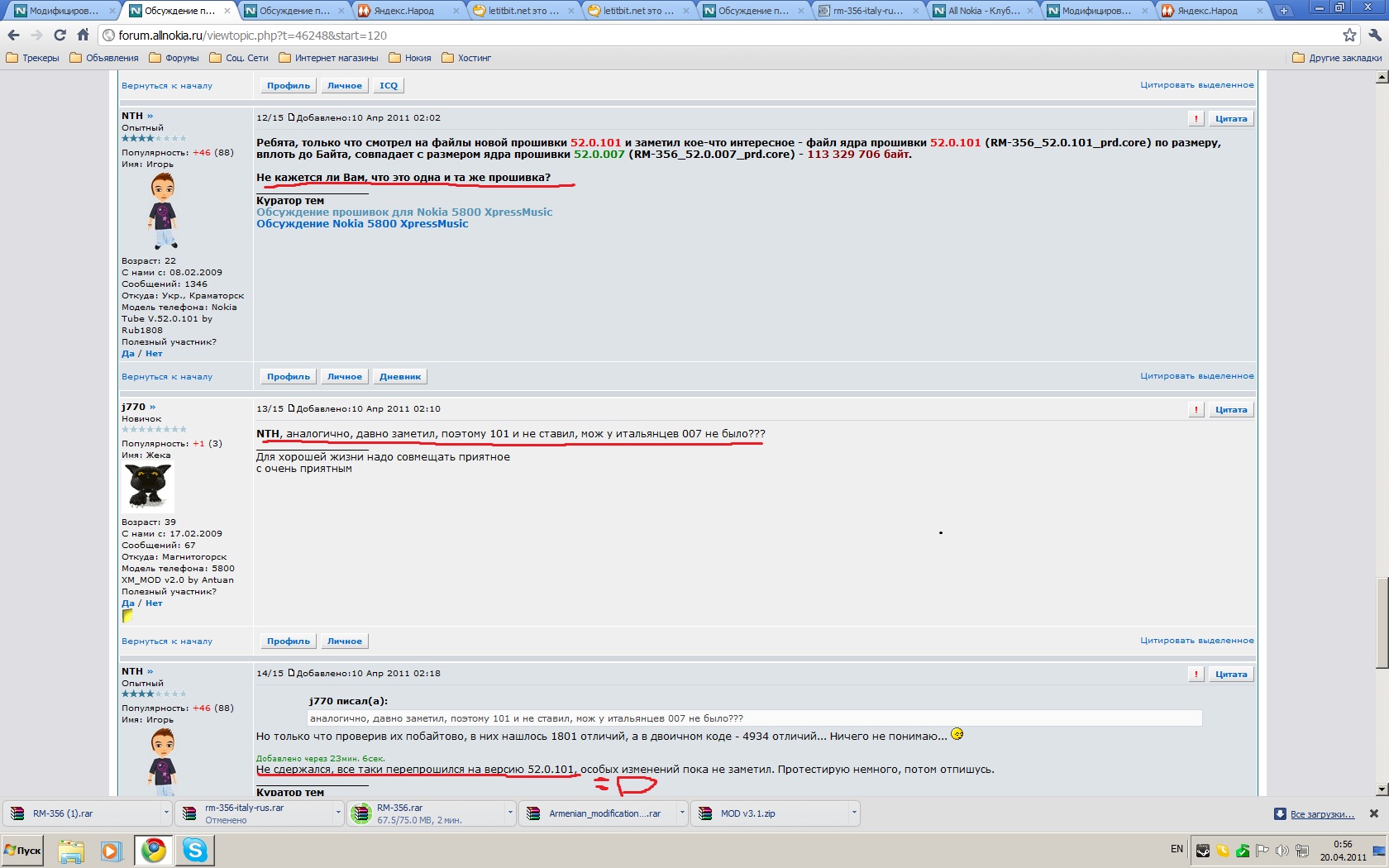Click the white flag tray icon

[x=1263, y=850]
